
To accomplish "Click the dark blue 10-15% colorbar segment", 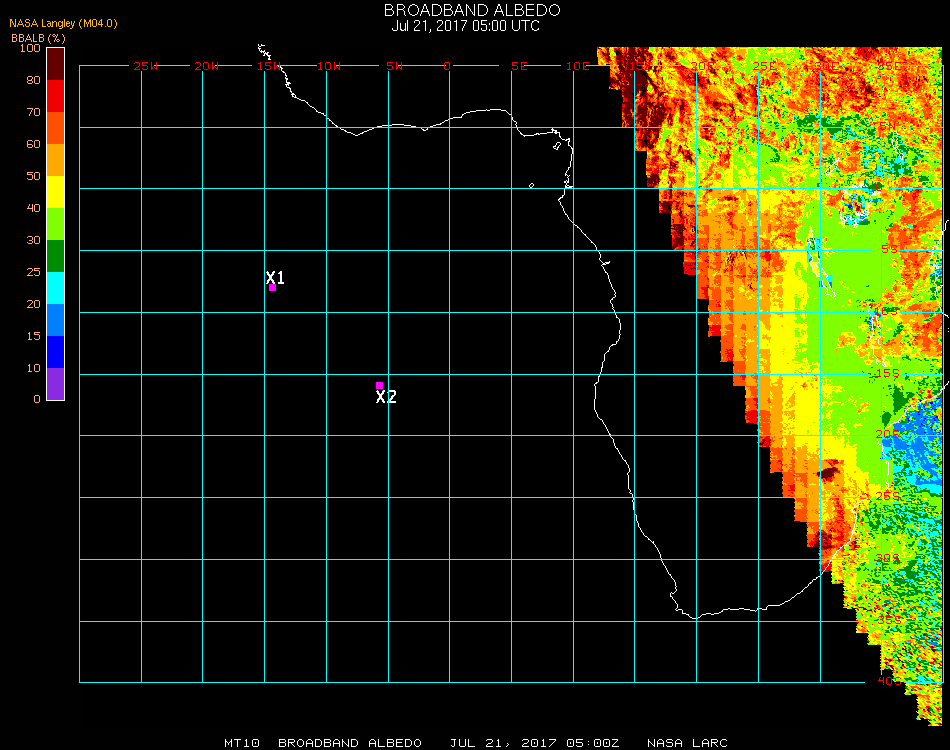I will (x=55, y=352).
